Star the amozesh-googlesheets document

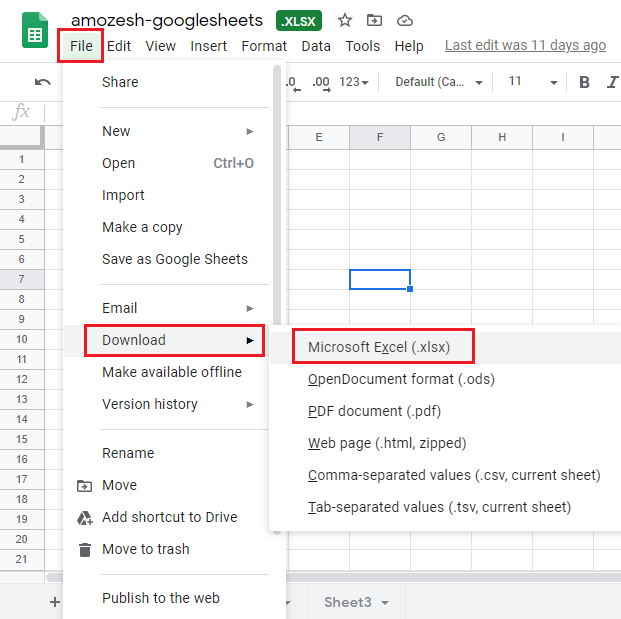tap(345, 20)
